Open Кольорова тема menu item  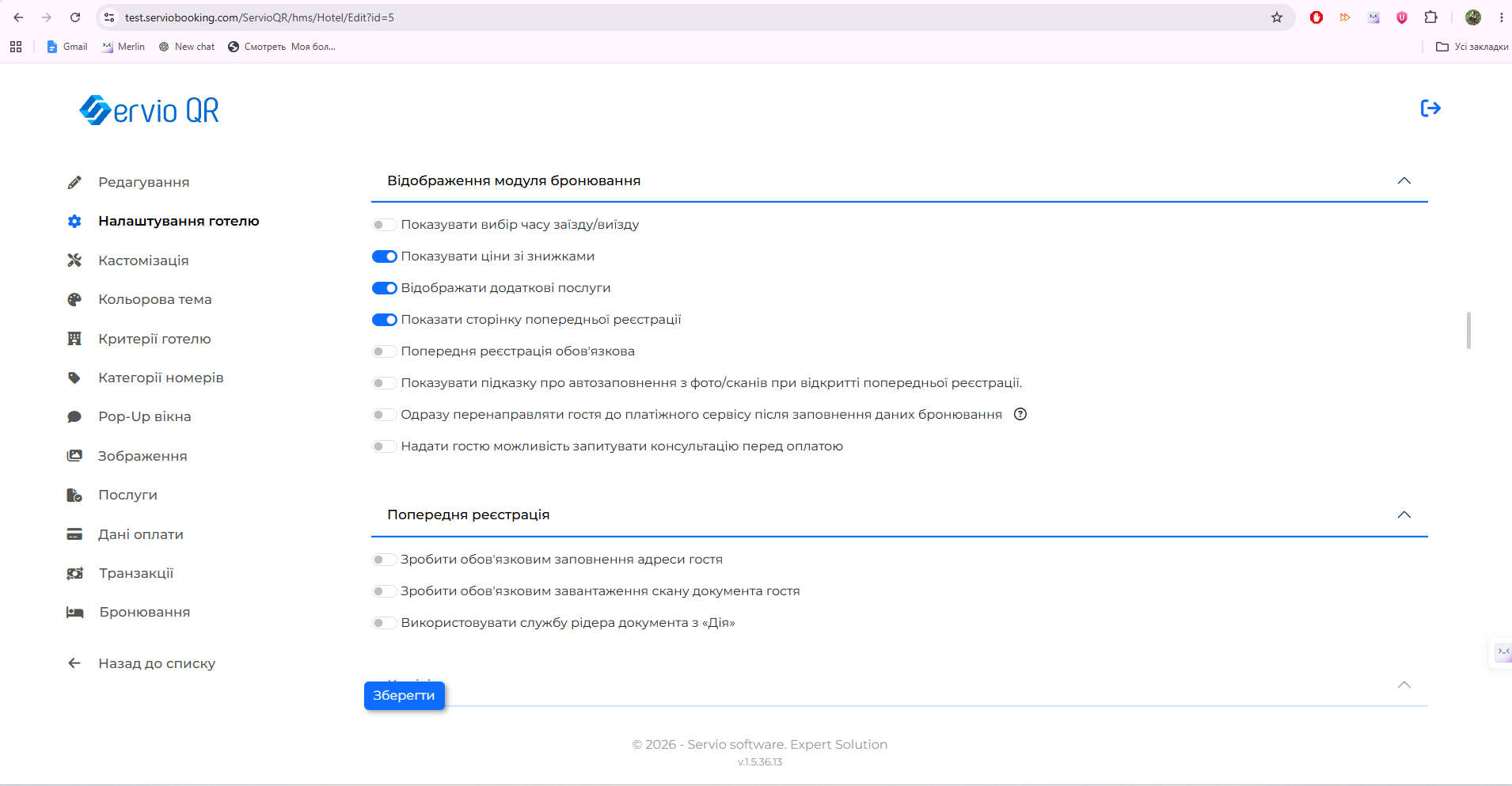[x=155, y=300]
